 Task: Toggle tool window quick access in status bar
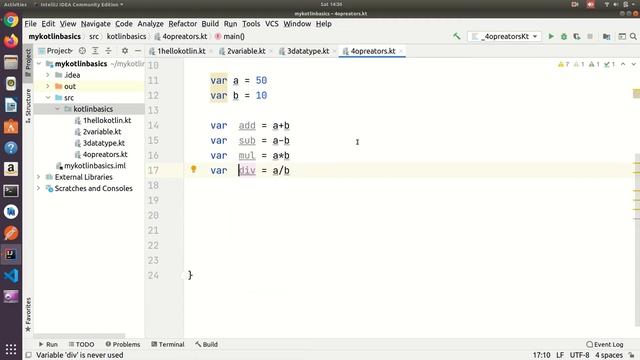[29, 355]
